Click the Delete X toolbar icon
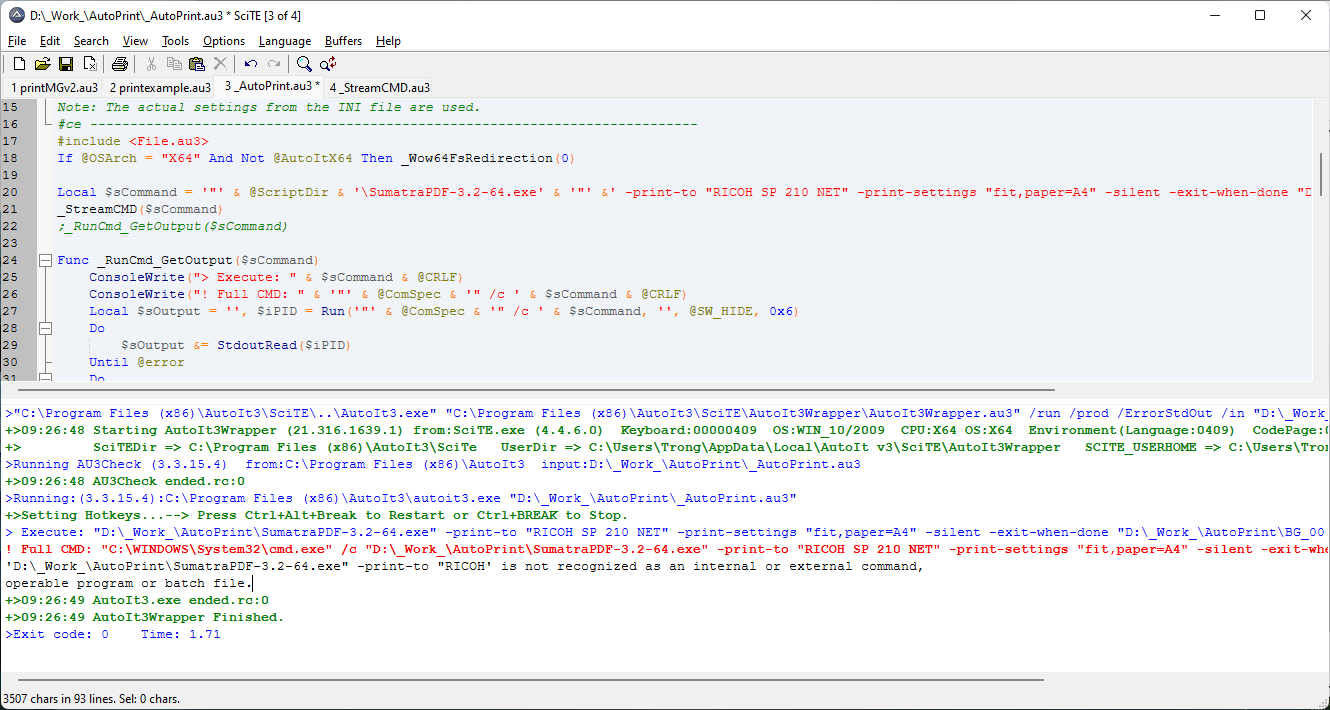This screenshot has height=710, width=1330. pos(220,64)
